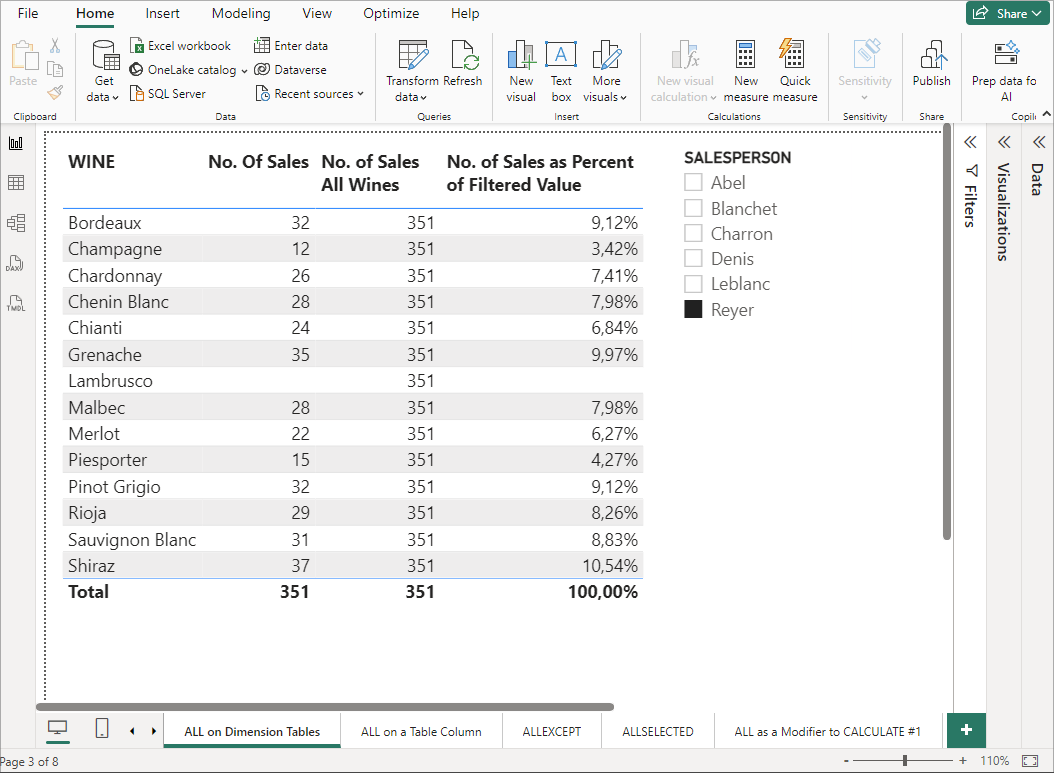Screen dimensions: 1054x773
Task: Select the Lambrusco wine row
Action: [x=353, y=381]
